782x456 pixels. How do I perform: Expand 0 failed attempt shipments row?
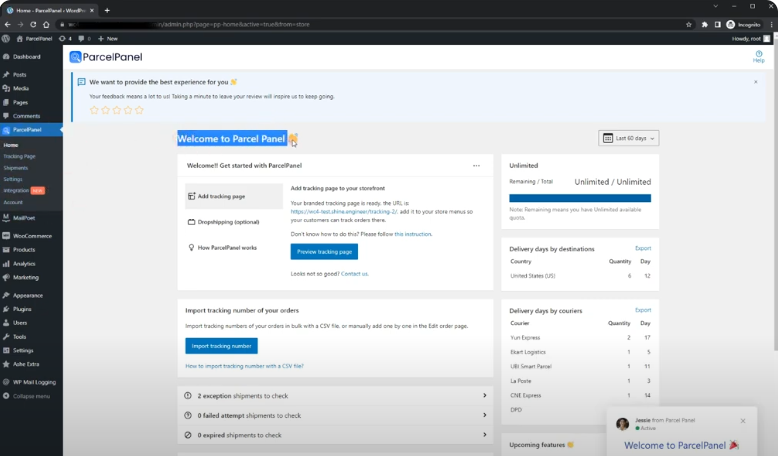(335, 415)
